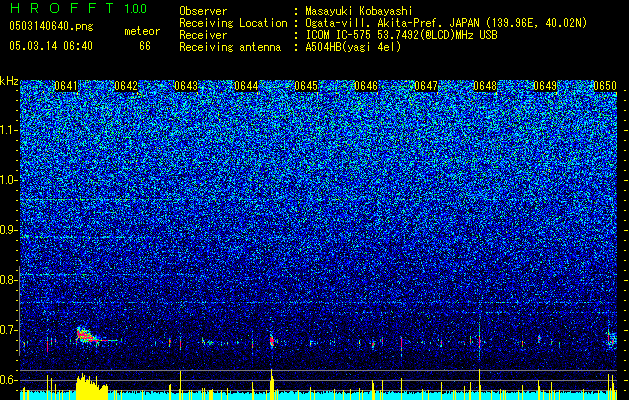Click the 0641 time marker
This screenshot has width=629, height=400.
66,86
